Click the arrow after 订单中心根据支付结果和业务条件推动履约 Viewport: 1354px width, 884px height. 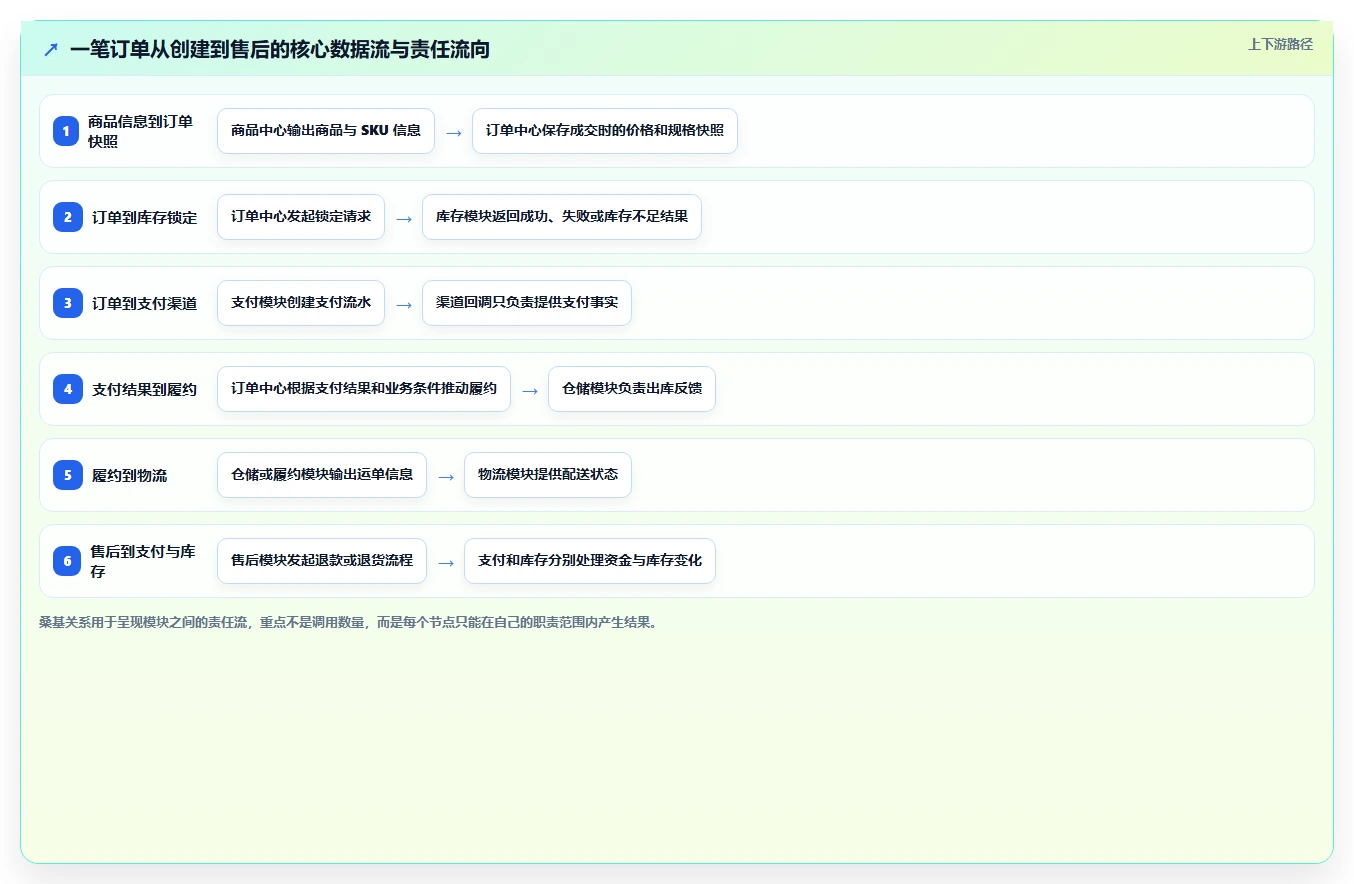tap(530, 390)
